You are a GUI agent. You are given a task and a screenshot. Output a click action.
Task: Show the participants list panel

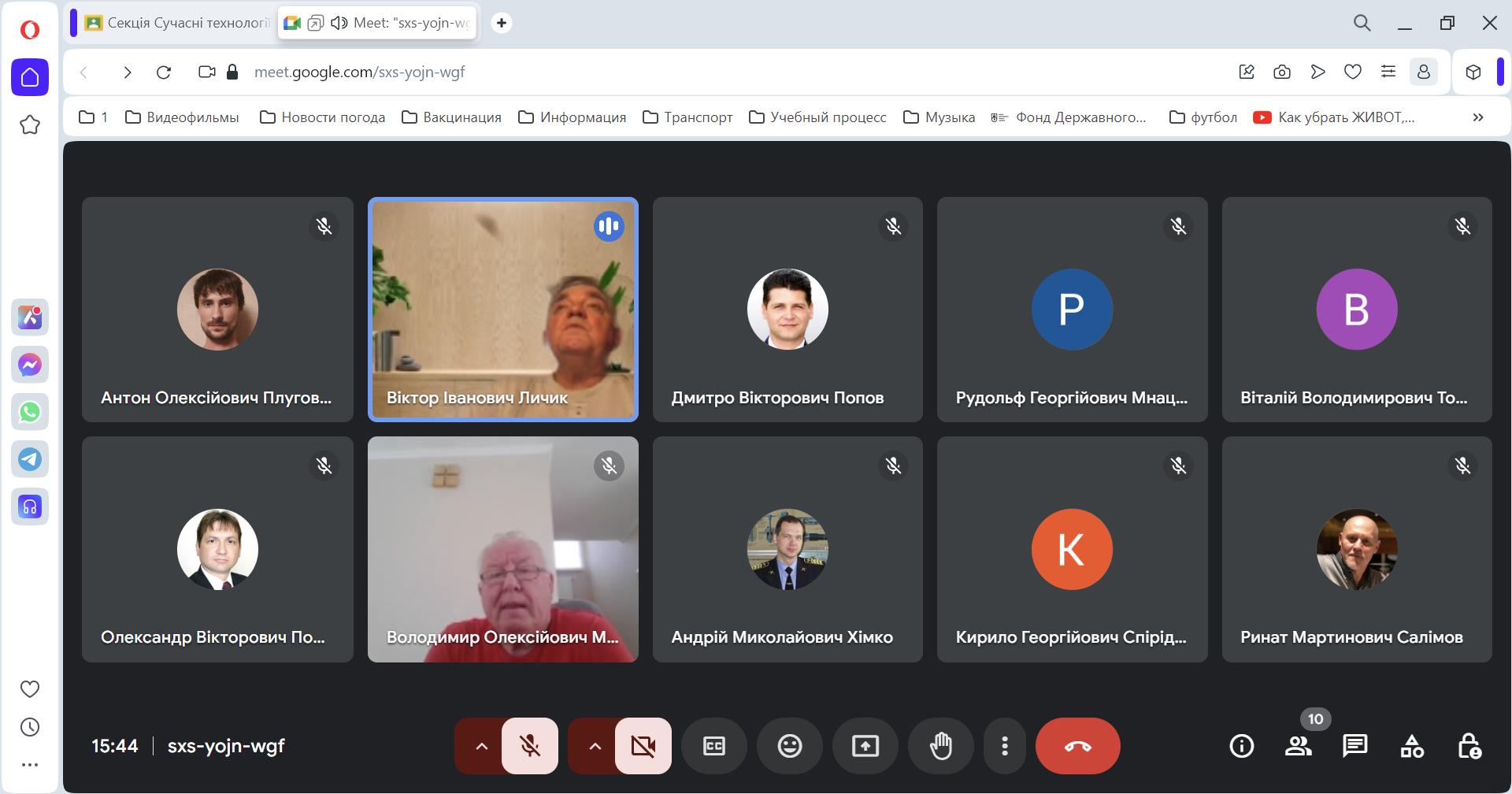[x=1298, y=746]
